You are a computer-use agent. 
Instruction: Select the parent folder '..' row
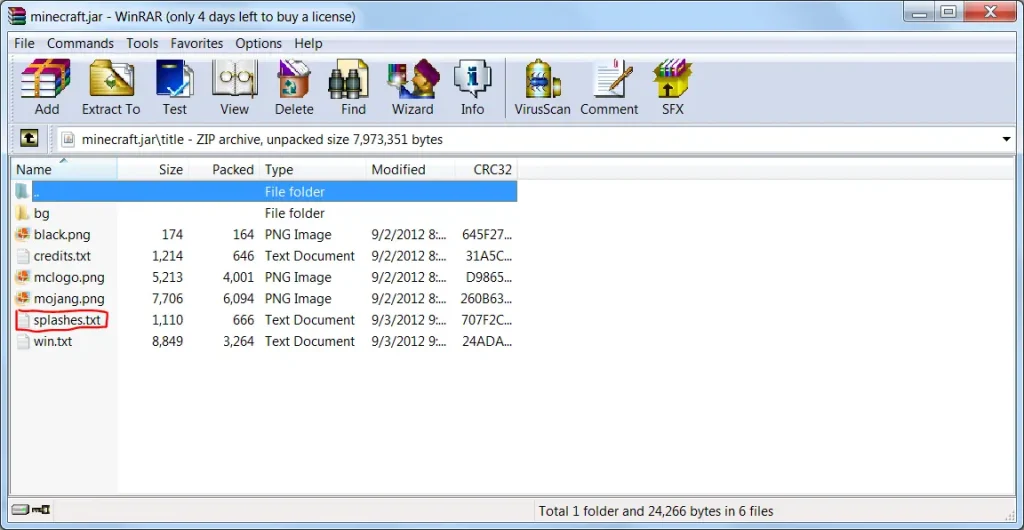pos(264,192)
